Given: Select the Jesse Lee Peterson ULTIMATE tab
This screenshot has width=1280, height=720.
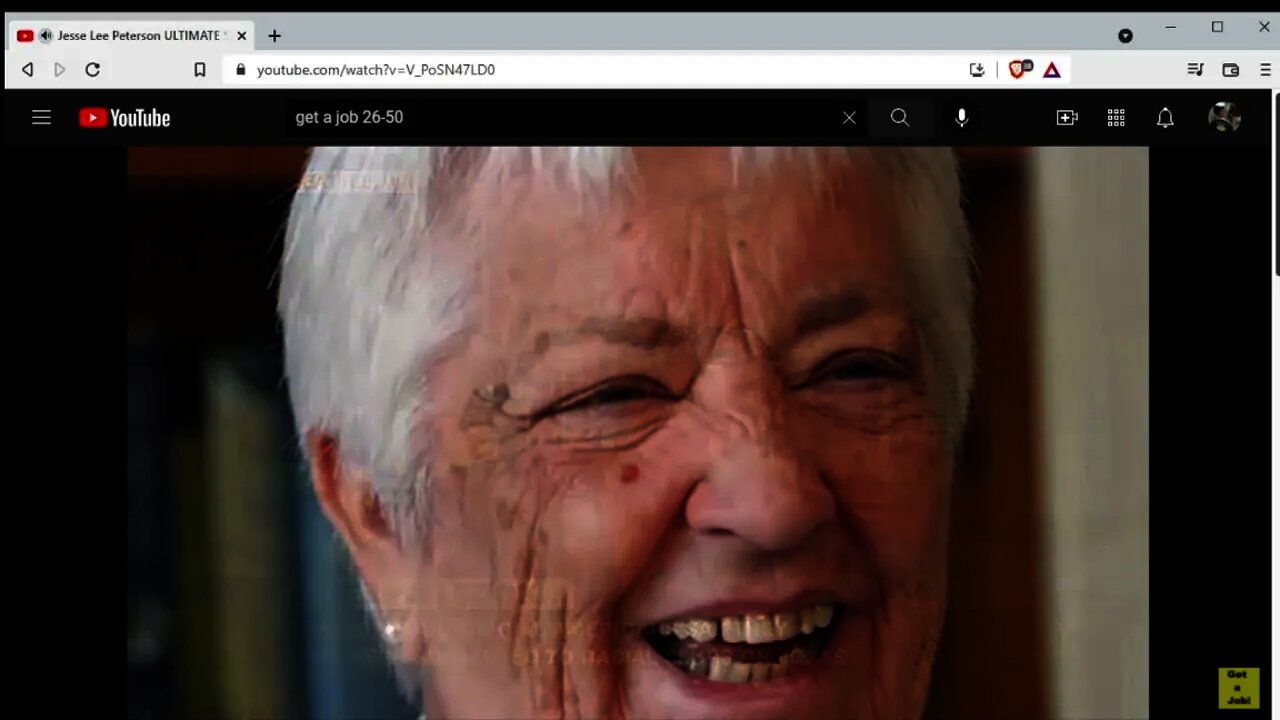Looking at the screenshot, I should [x=131, y=36].
